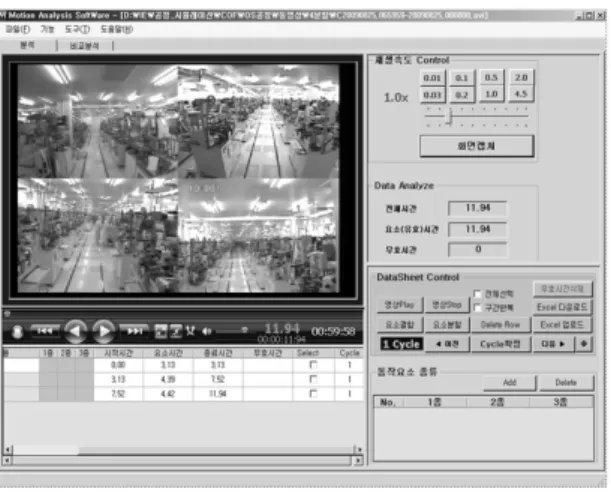Click the round forward play button
This screenshot has height=492, width=611.
pyautogui.click(x=104, y=331)
